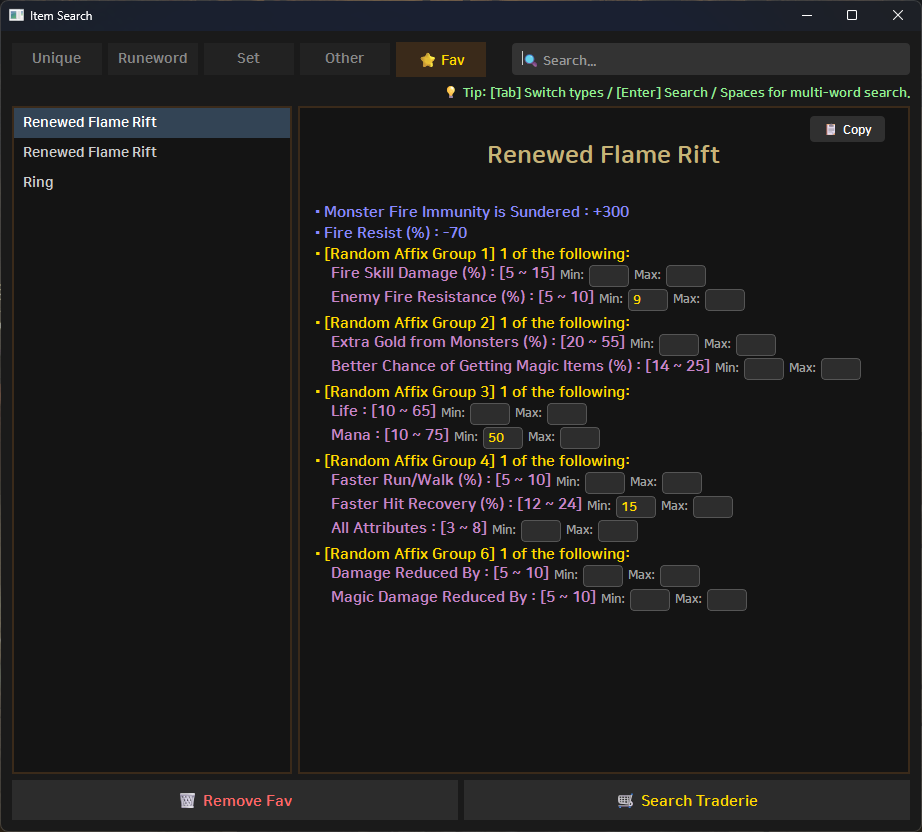Click the Item Search window icon
922x832 pixels.
16,15
